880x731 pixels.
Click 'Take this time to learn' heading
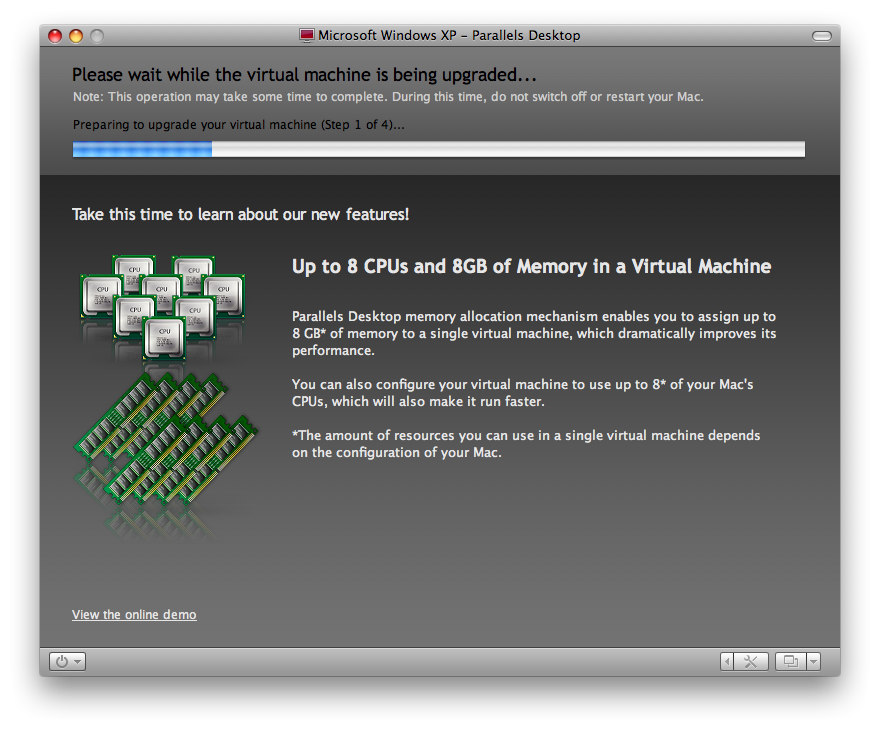[240, 214]
